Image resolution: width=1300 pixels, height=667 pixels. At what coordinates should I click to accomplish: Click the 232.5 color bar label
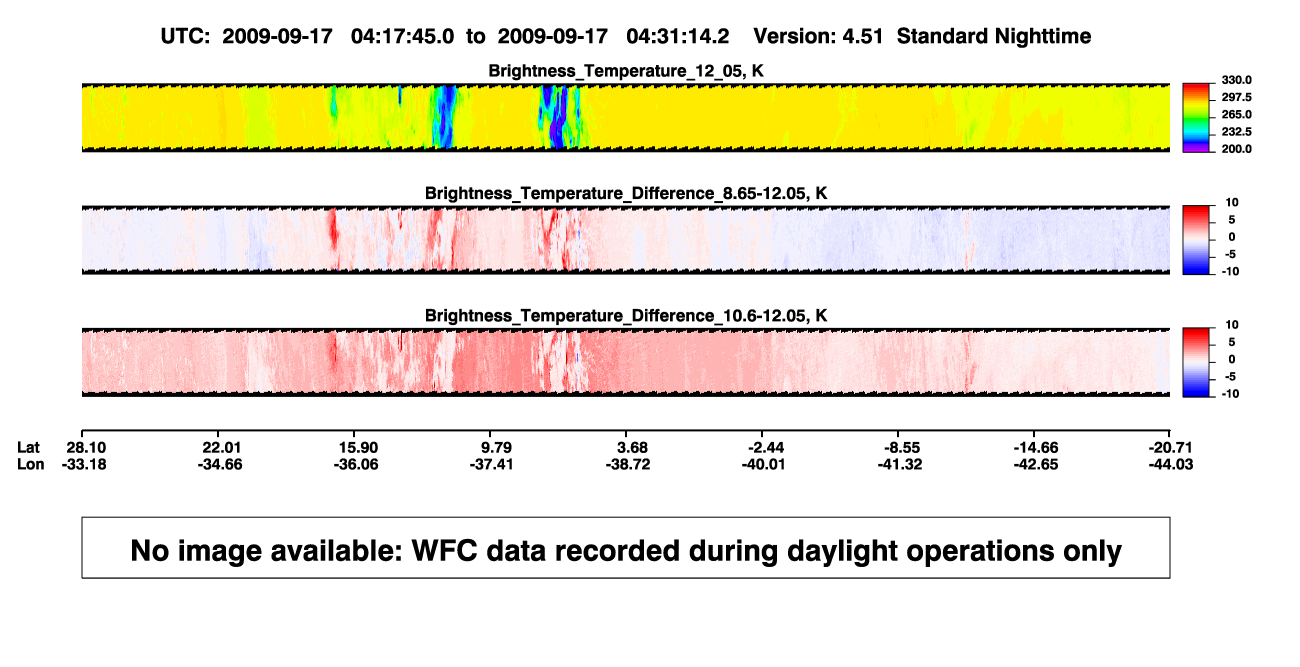tap(1236, 131)
